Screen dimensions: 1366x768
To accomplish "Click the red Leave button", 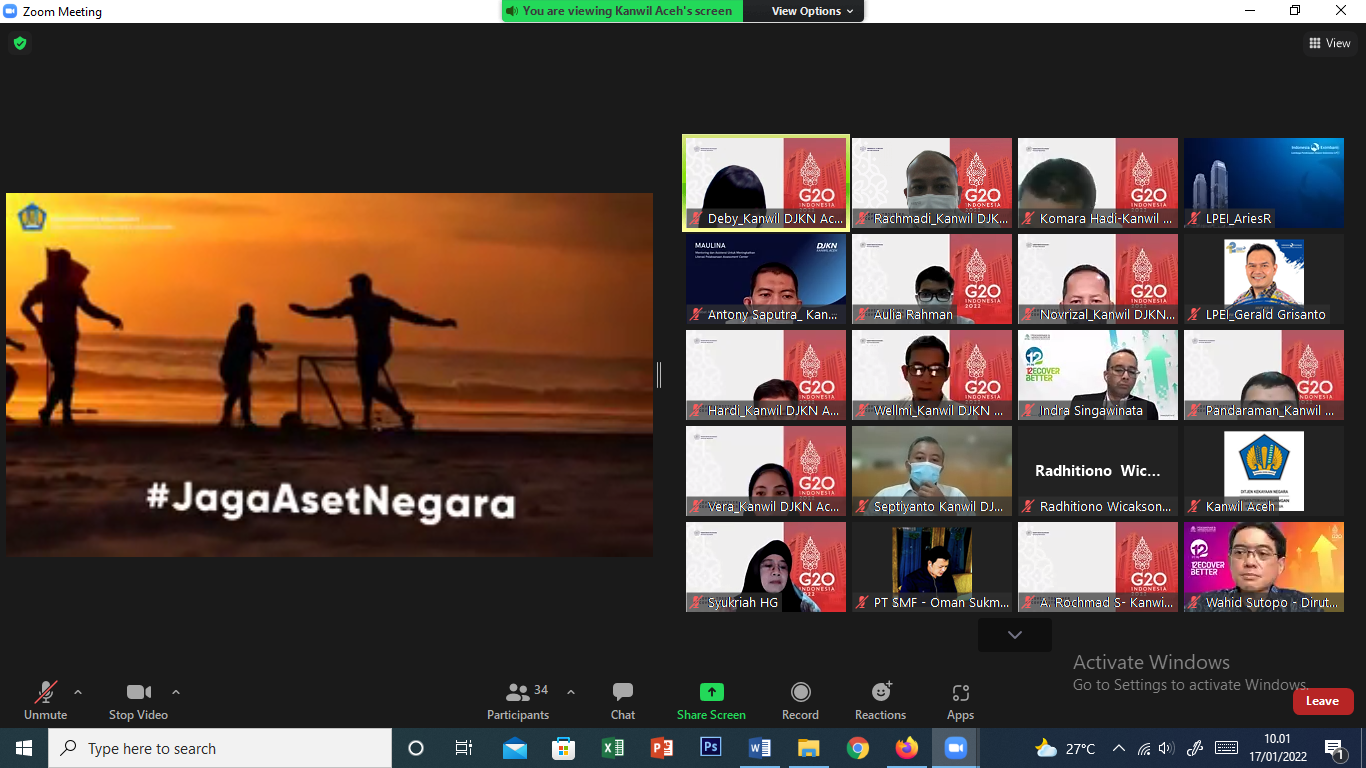I will (x=1322, y=701).
